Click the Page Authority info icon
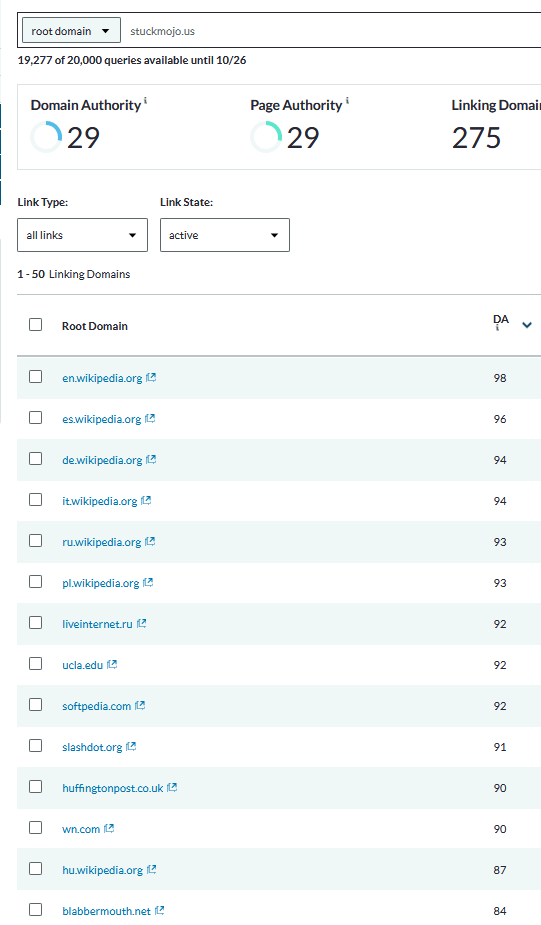This screenshot has width=541, height=925. coord(347,101)
